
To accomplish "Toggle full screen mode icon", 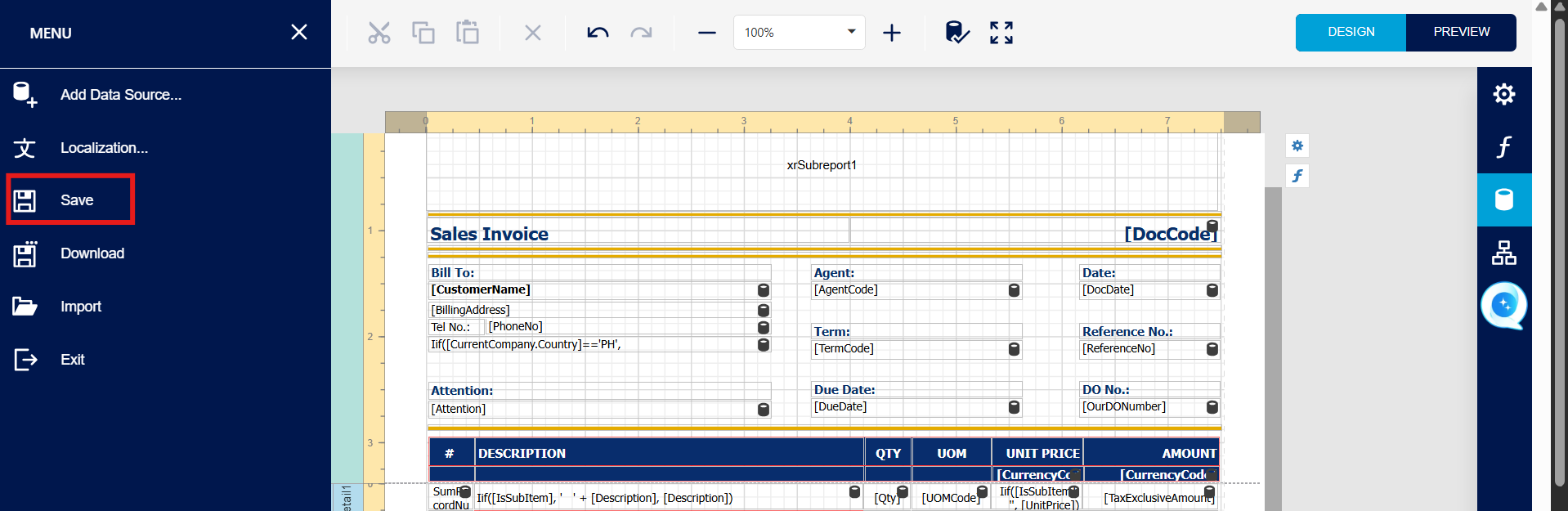I will 1001,33.
